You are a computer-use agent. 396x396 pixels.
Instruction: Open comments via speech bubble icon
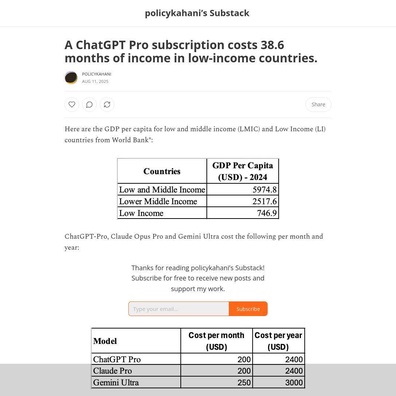point(89,105)
